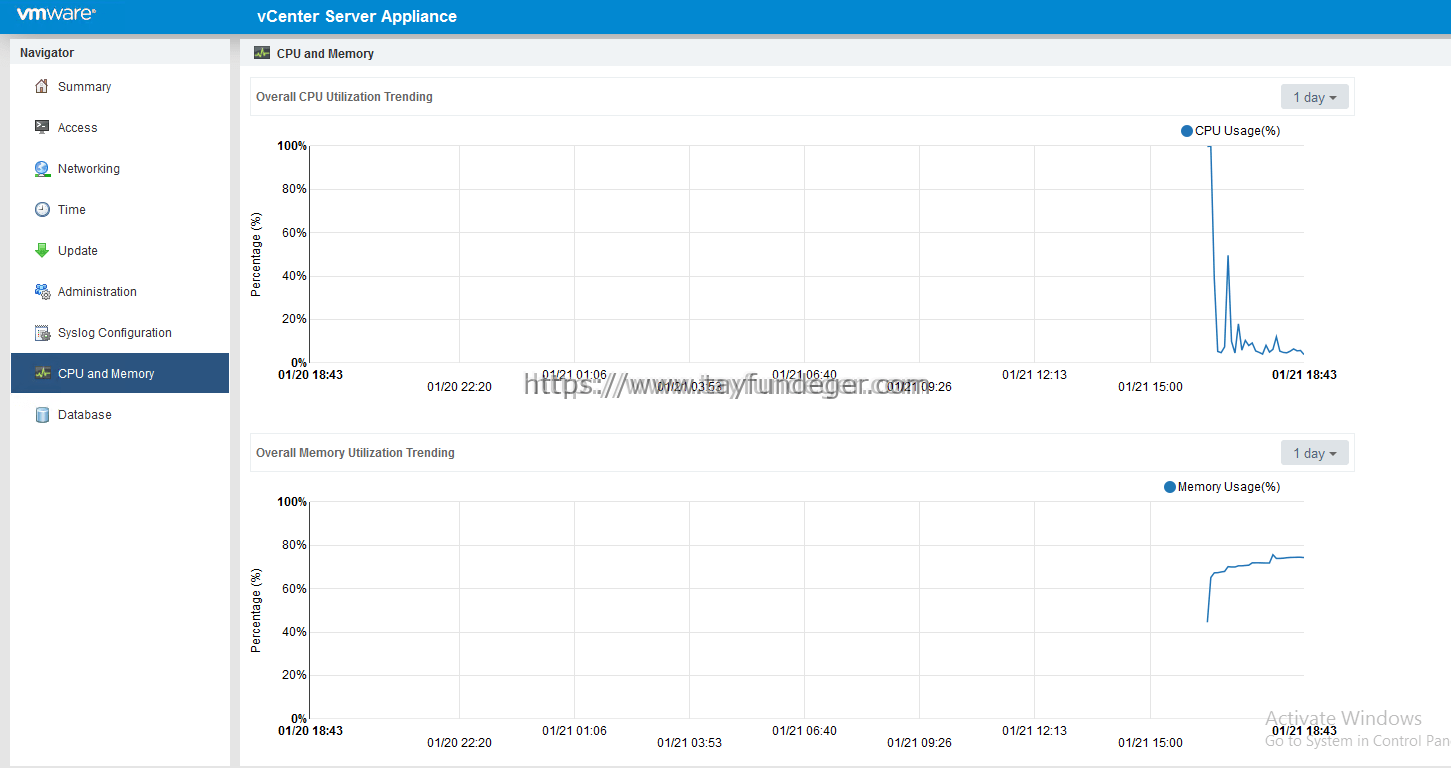Open Time settings
The width and height of the screenshot is (1451, 768).
pyautogui.click(x=120, y=209)
